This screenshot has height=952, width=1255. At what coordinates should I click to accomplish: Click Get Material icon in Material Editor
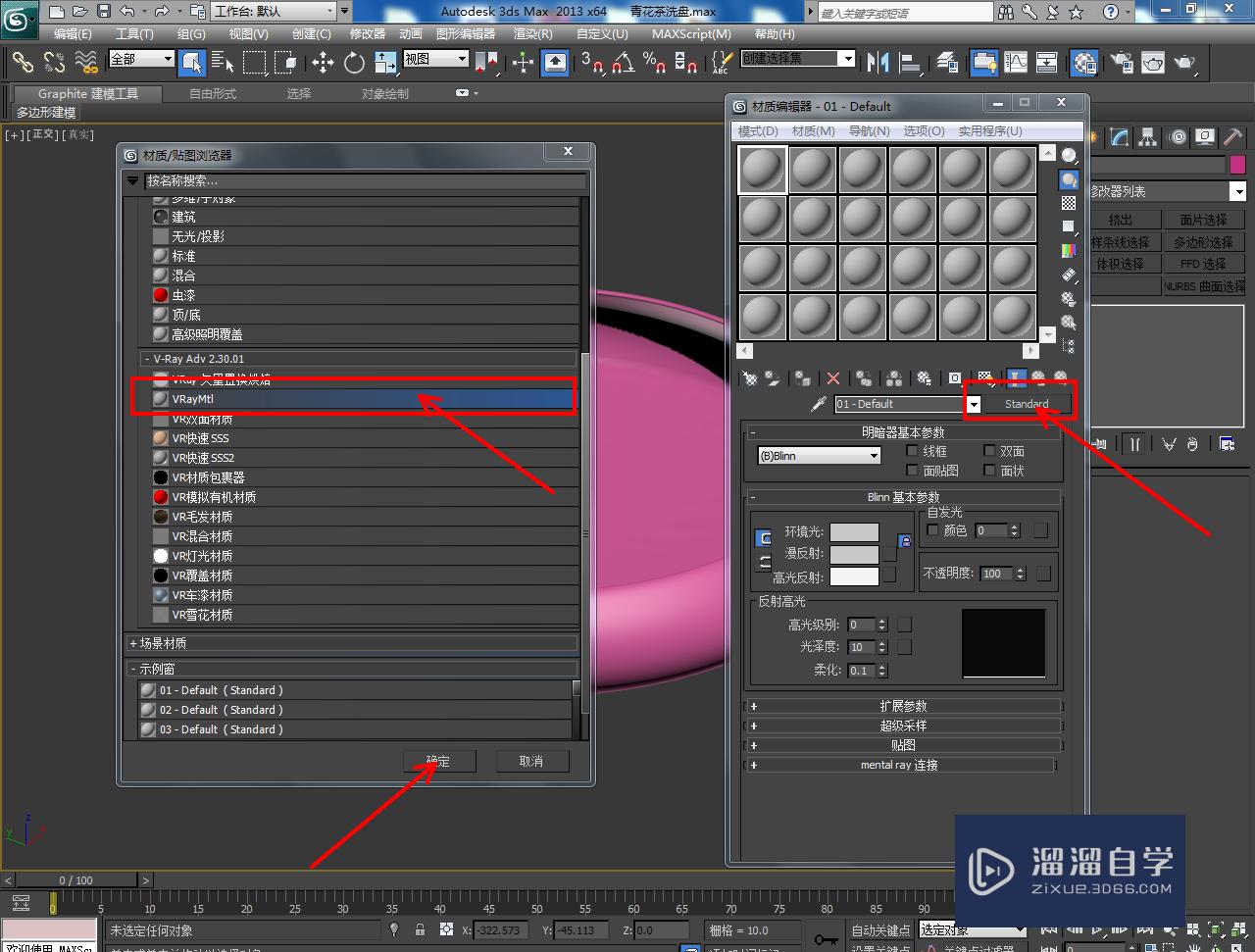click(751, 377)
